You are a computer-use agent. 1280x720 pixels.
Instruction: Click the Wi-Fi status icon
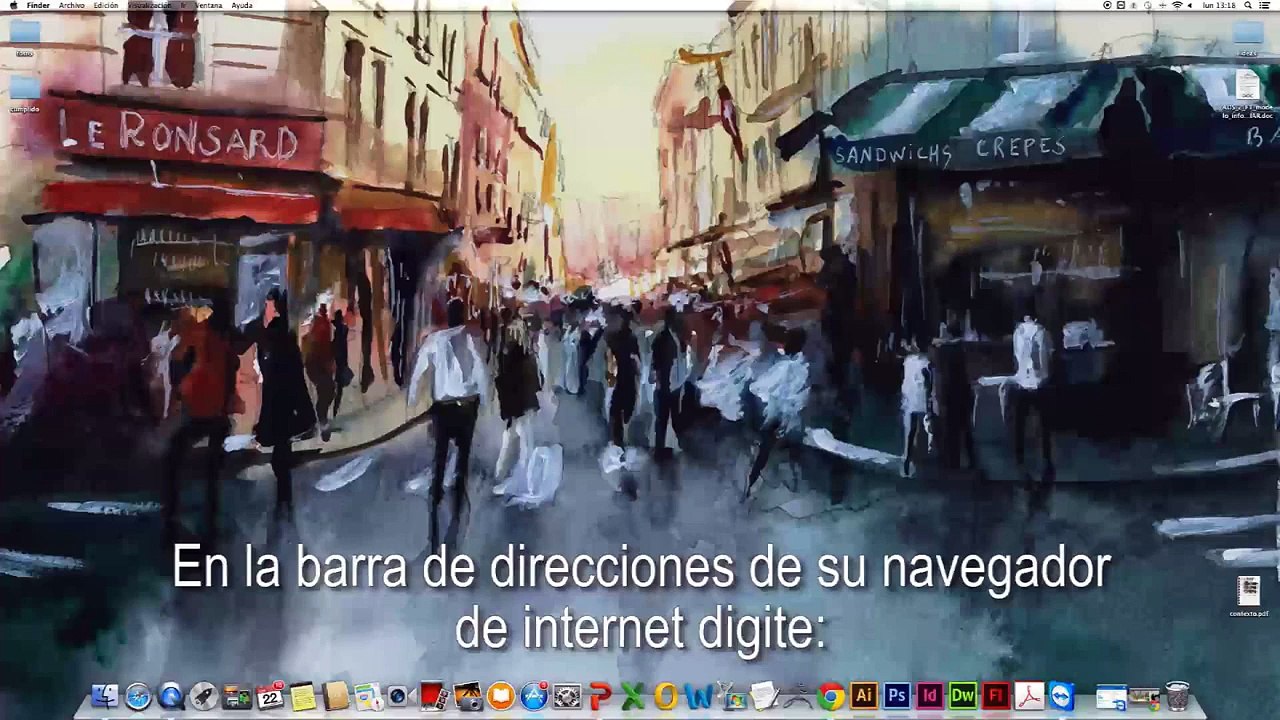pos(1177,5)
